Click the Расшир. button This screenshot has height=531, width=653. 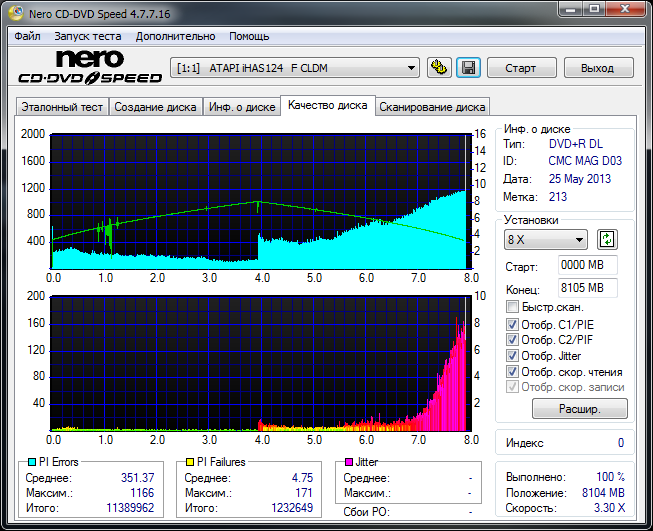(x=580, y=409)
